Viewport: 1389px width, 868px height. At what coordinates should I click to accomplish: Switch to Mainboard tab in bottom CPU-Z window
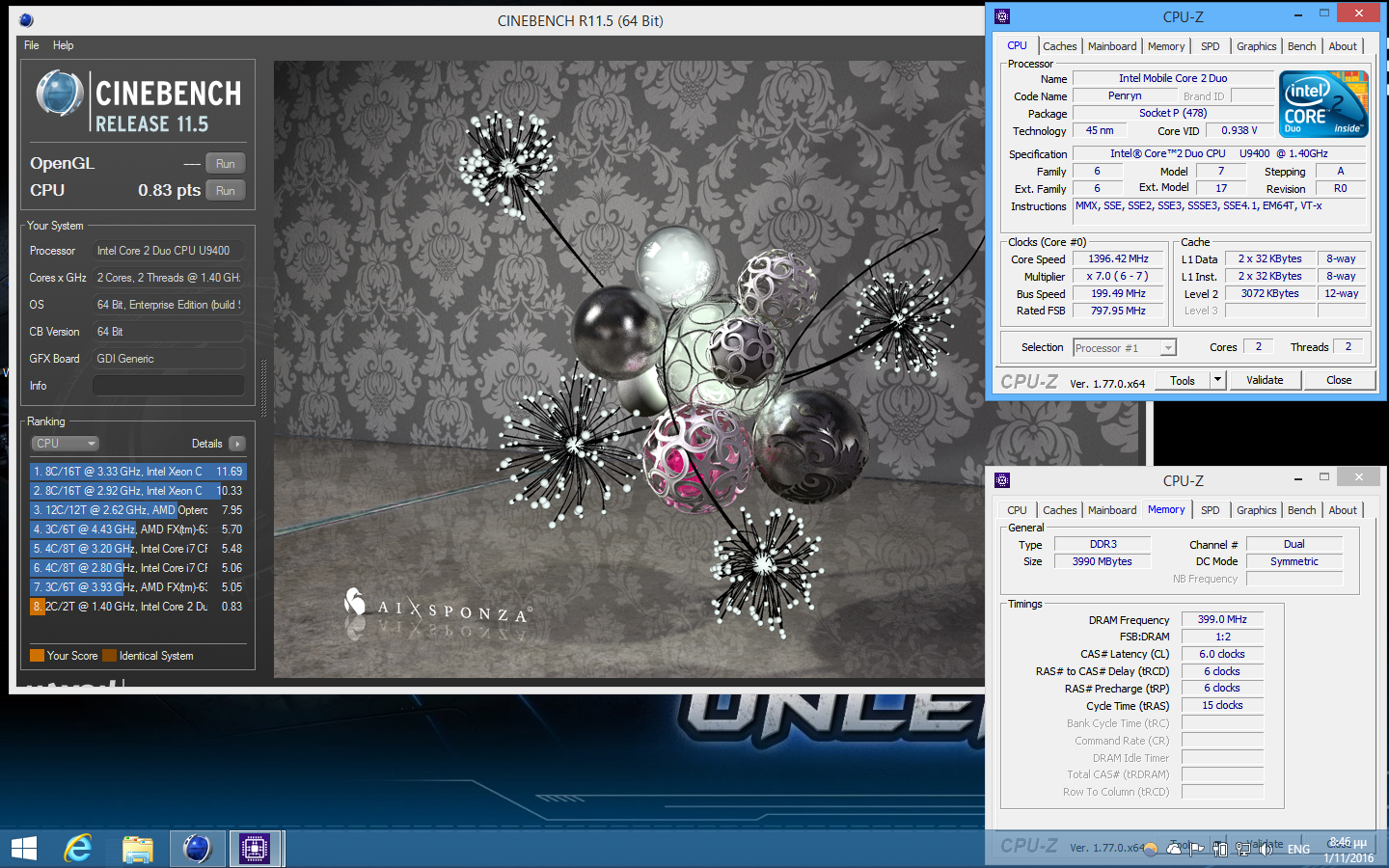1112,510
